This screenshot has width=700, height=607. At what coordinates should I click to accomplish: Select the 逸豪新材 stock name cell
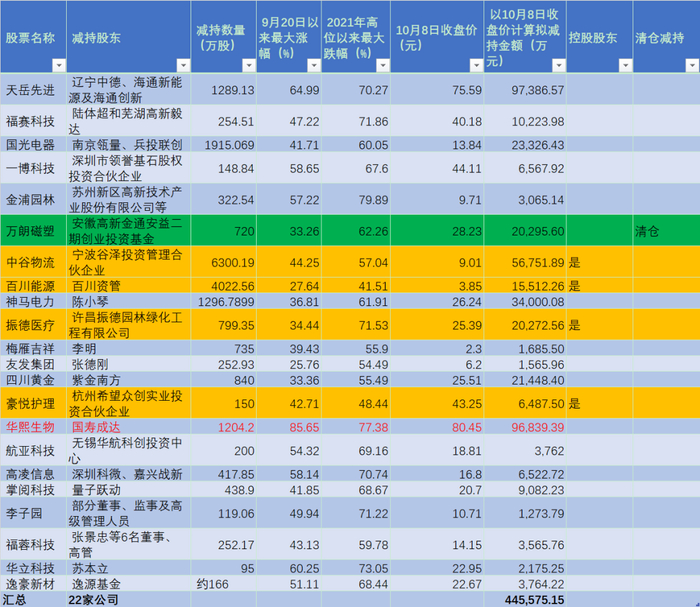pos(33,584)
